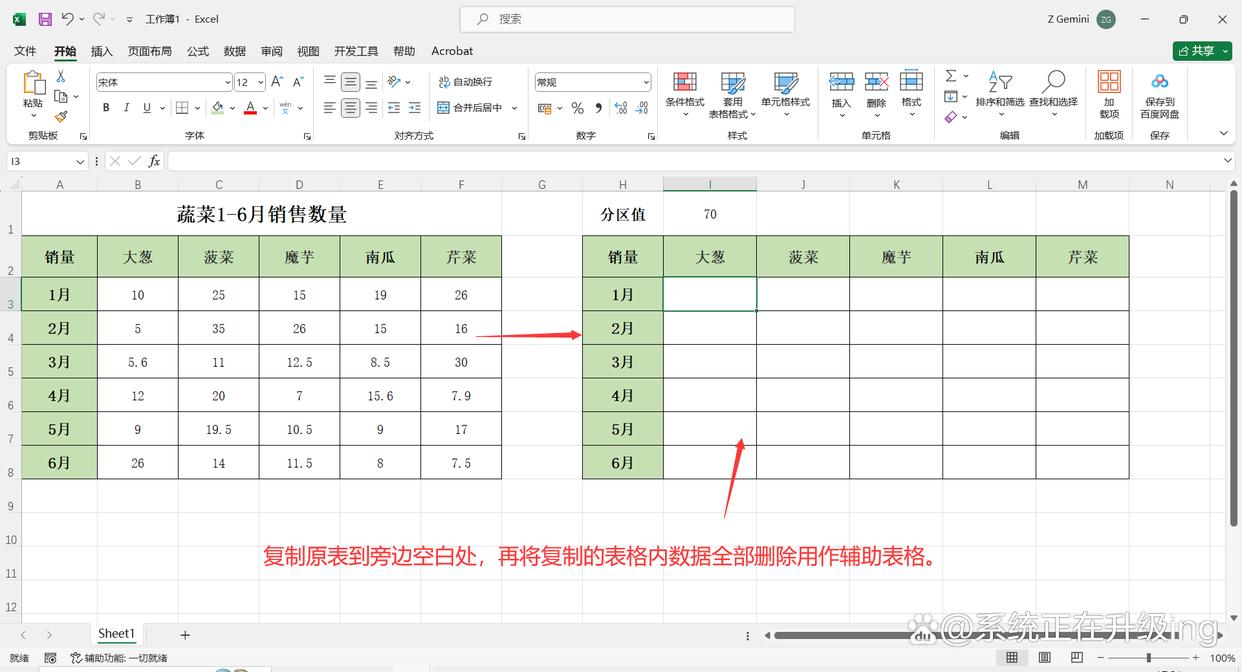Open the 数据 (Data) ribbon tab
Screen dimensions: 1242x672
coord(235,51)
